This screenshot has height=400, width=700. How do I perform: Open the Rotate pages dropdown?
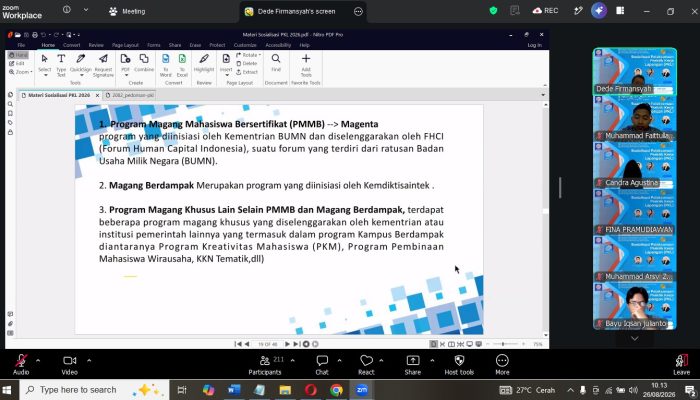(249, 55)
